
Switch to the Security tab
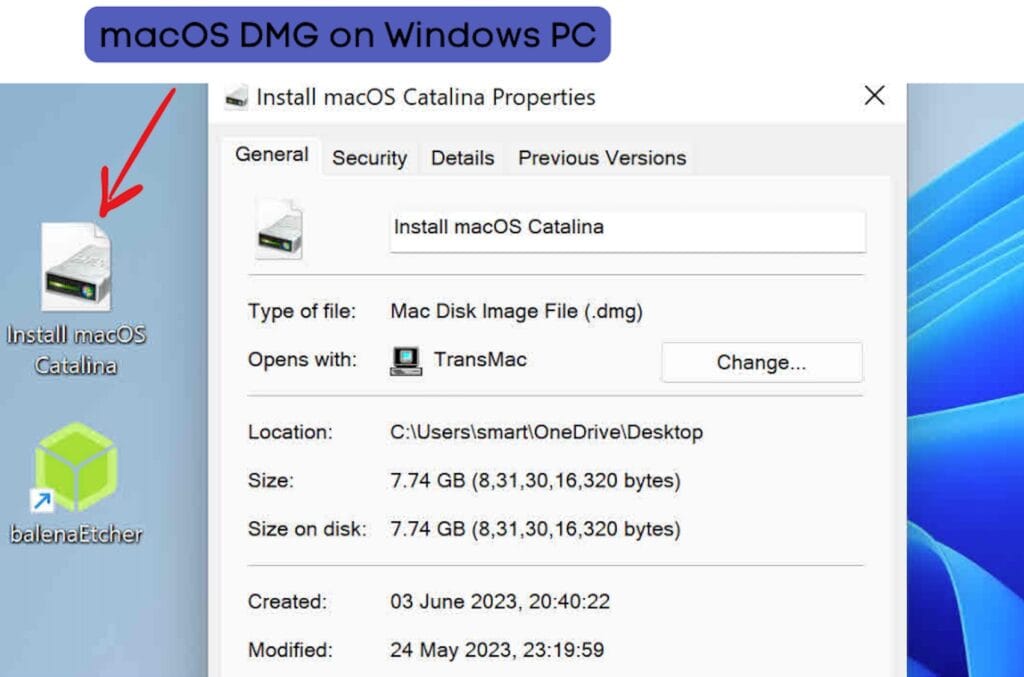tap(369, 157)
